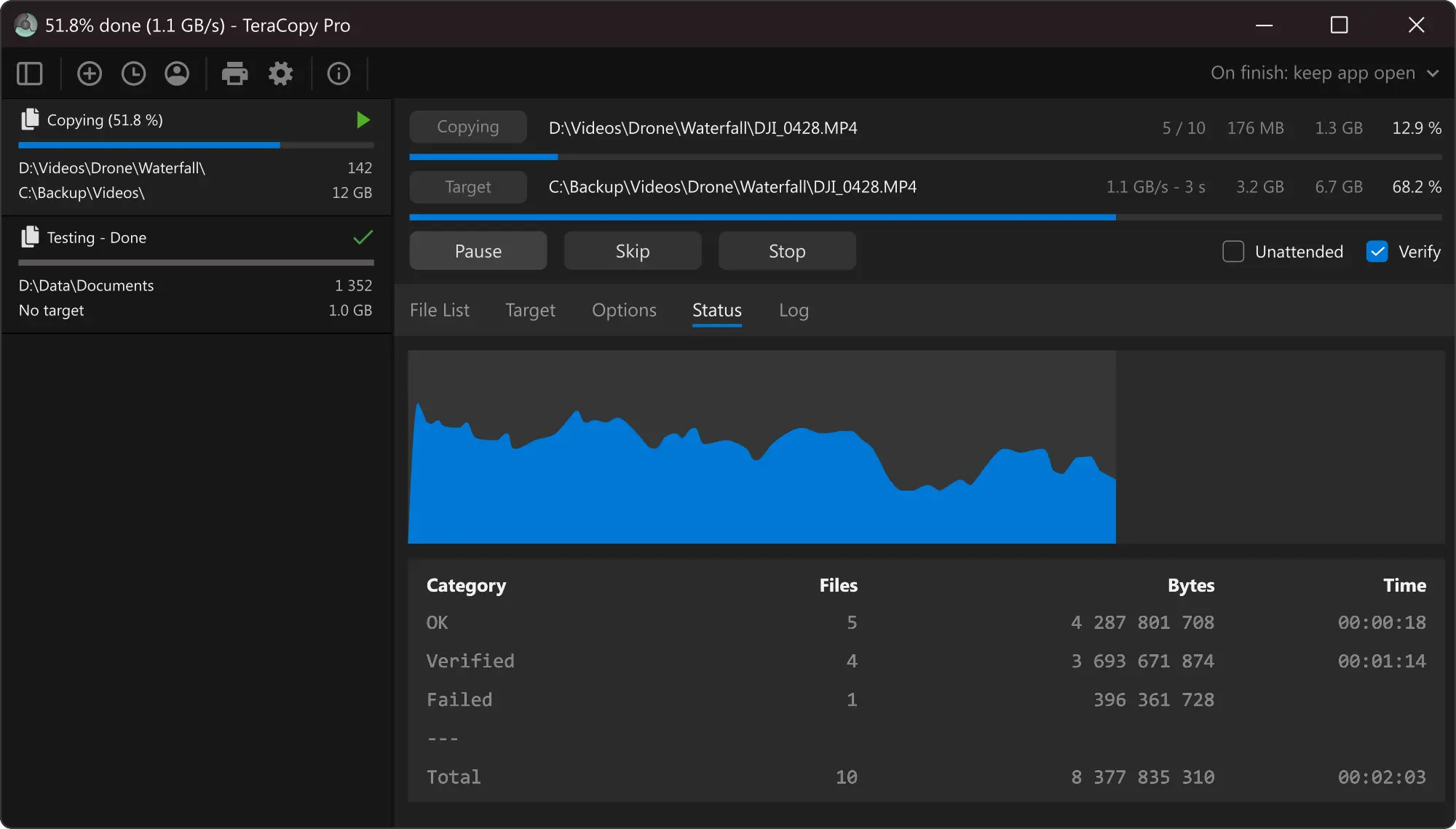
Task: Open the transfer history
Action: pos(133,74)
